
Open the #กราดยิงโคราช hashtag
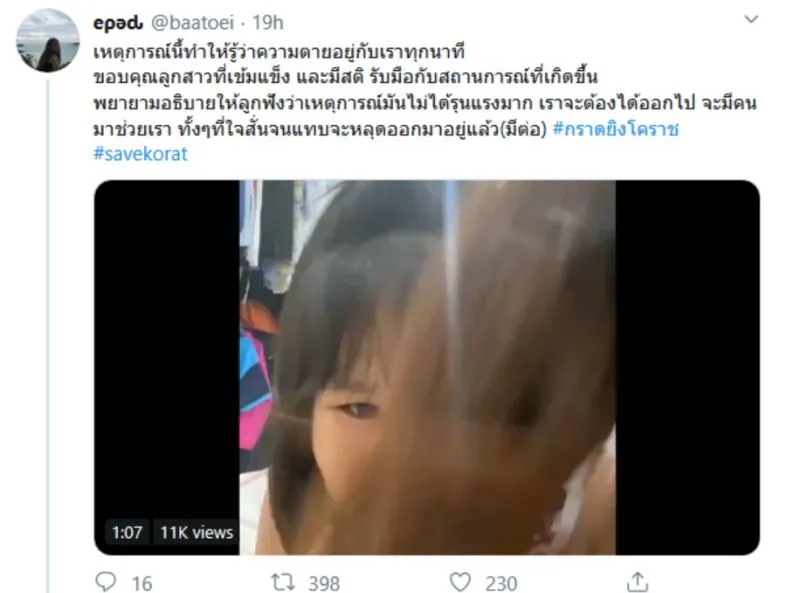click(616, 129)
